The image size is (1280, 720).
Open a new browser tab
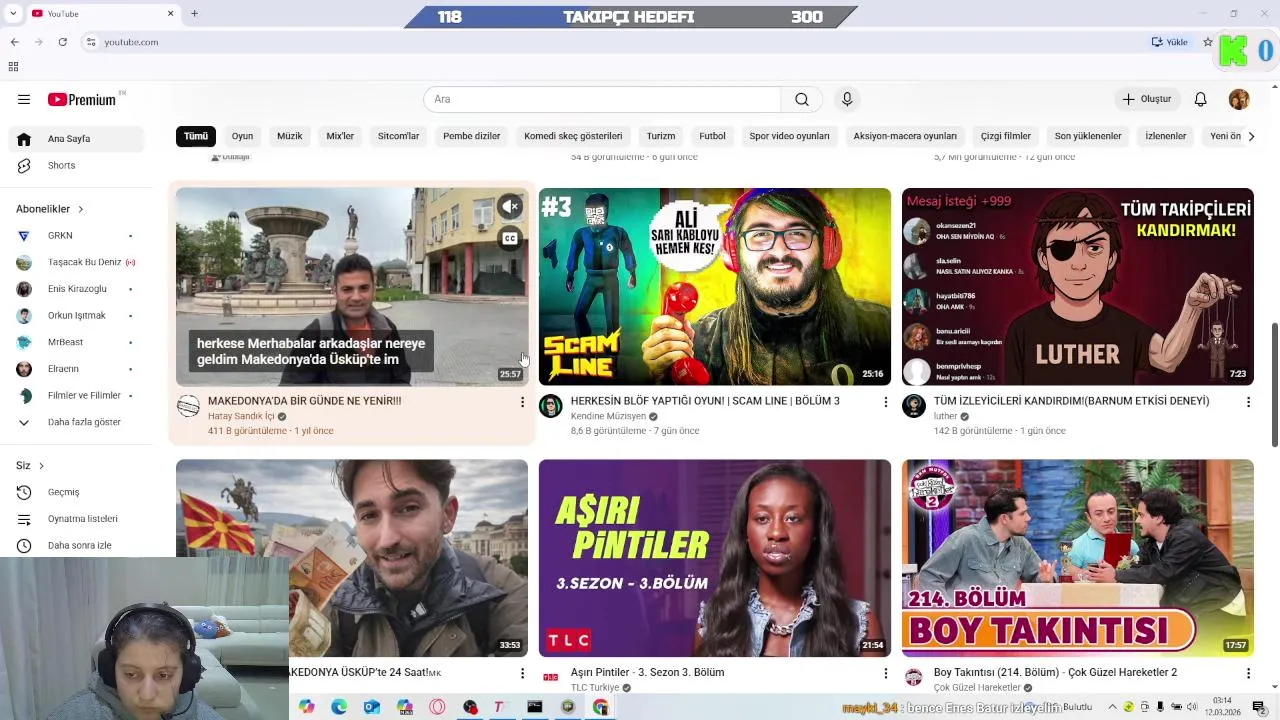click(194, 13)
